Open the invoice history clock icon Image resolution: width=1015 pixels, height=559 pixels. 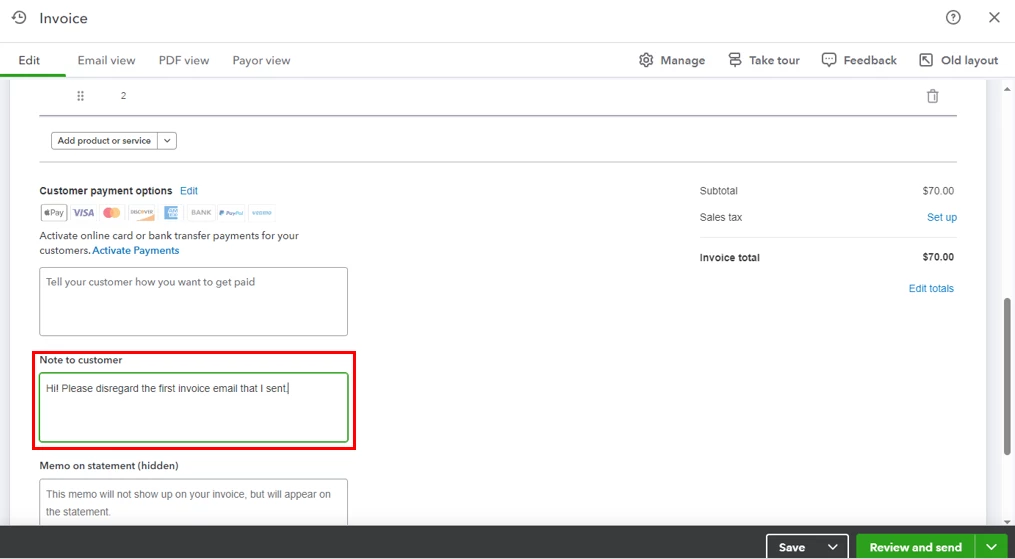[19, 18]
